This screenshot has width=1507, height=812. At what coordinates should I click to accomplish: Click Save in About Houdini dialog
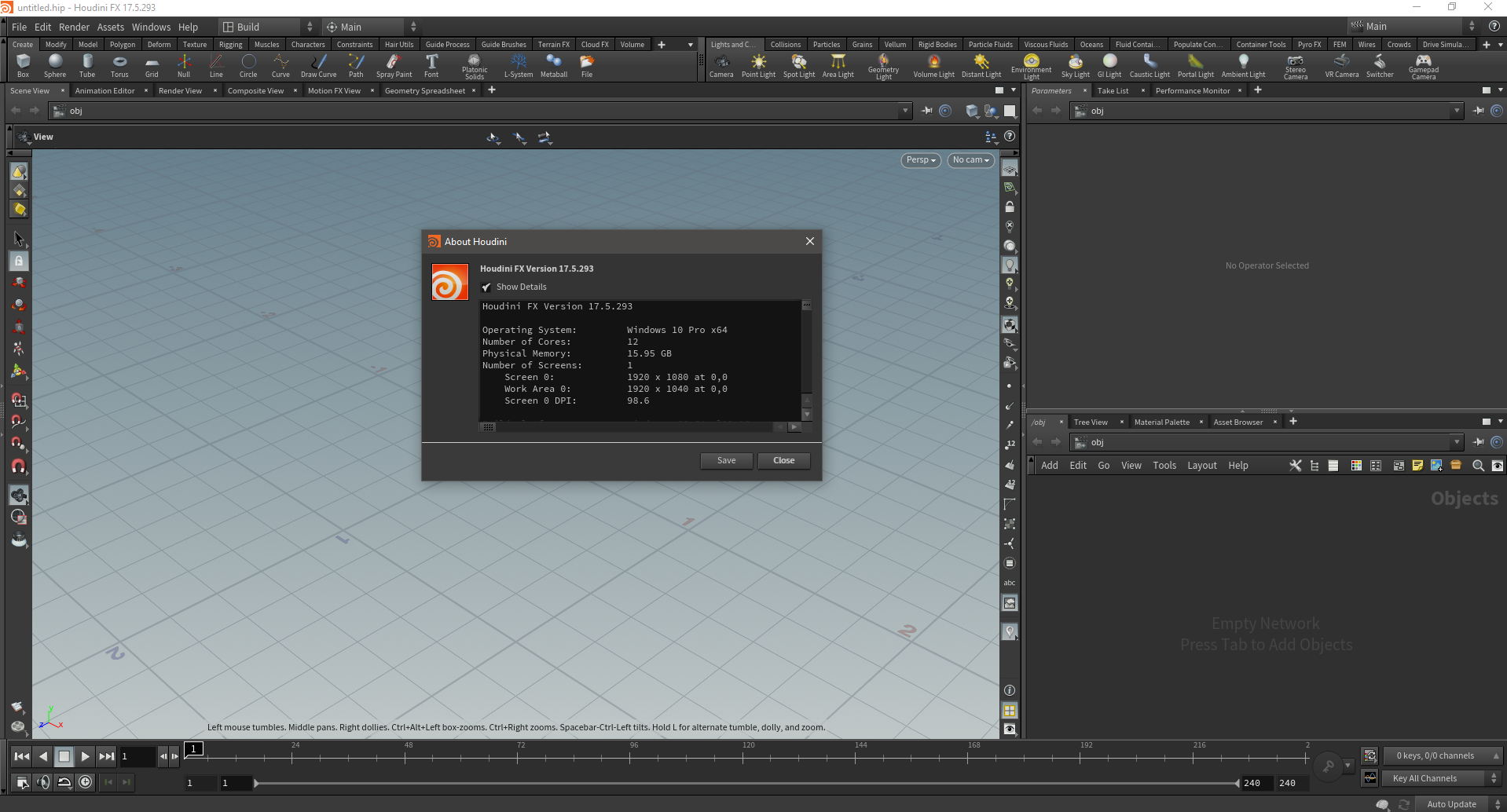(726, 461)
